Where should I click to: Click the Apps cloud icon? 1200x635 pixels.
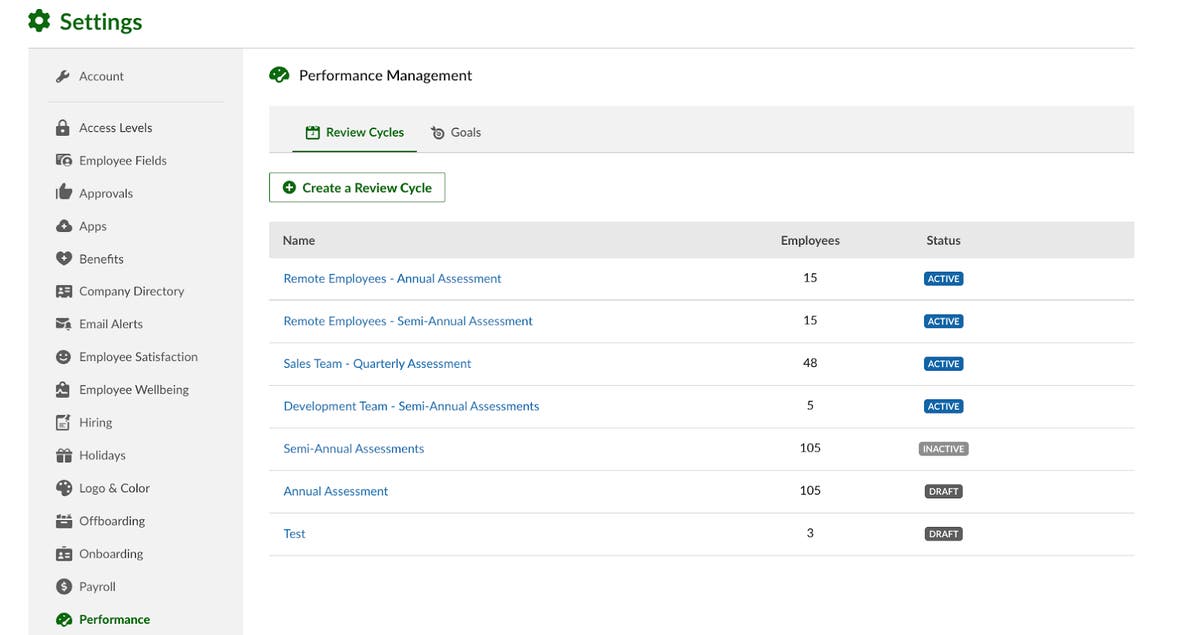pyautogui.click(x=62, y=225)
